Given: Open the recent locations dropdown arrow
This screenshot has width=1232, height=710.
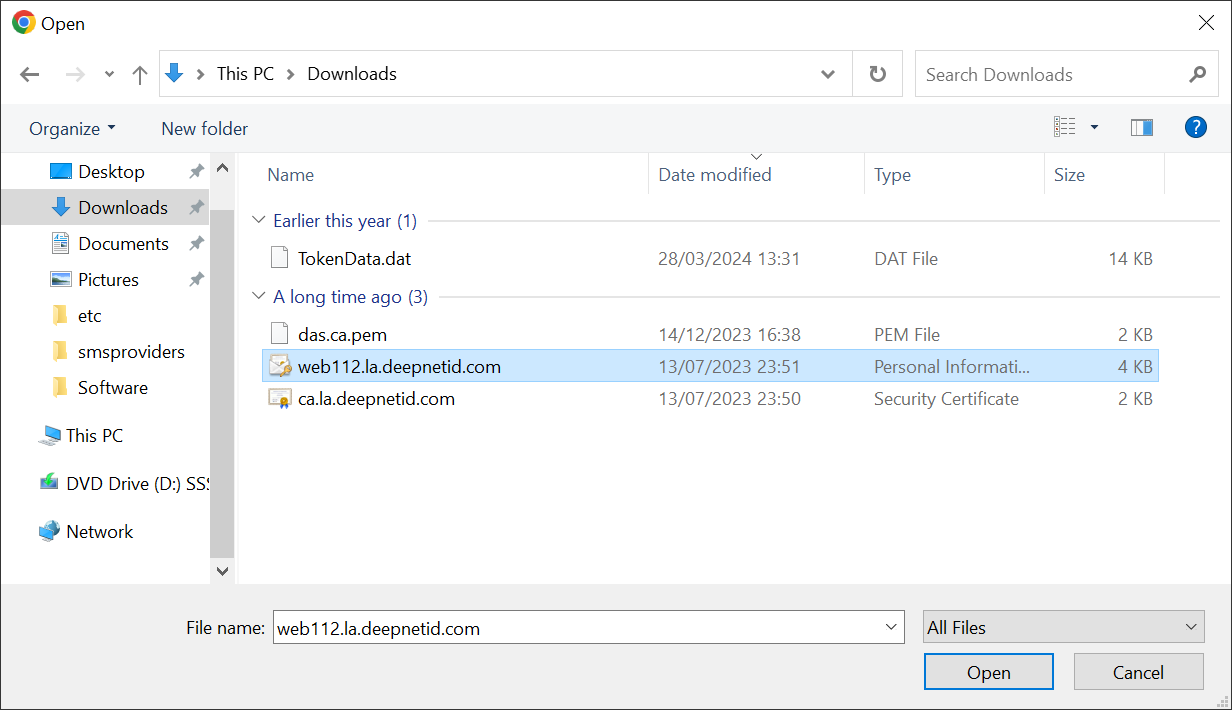Looking at the screenshot, I should pyautogui.click(x=109, y=74).
